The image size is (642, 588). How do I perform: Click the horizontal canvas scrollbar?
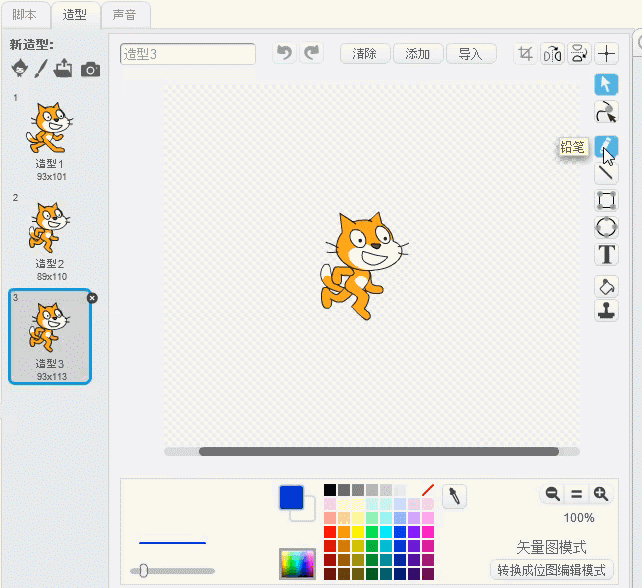[379, 451]
